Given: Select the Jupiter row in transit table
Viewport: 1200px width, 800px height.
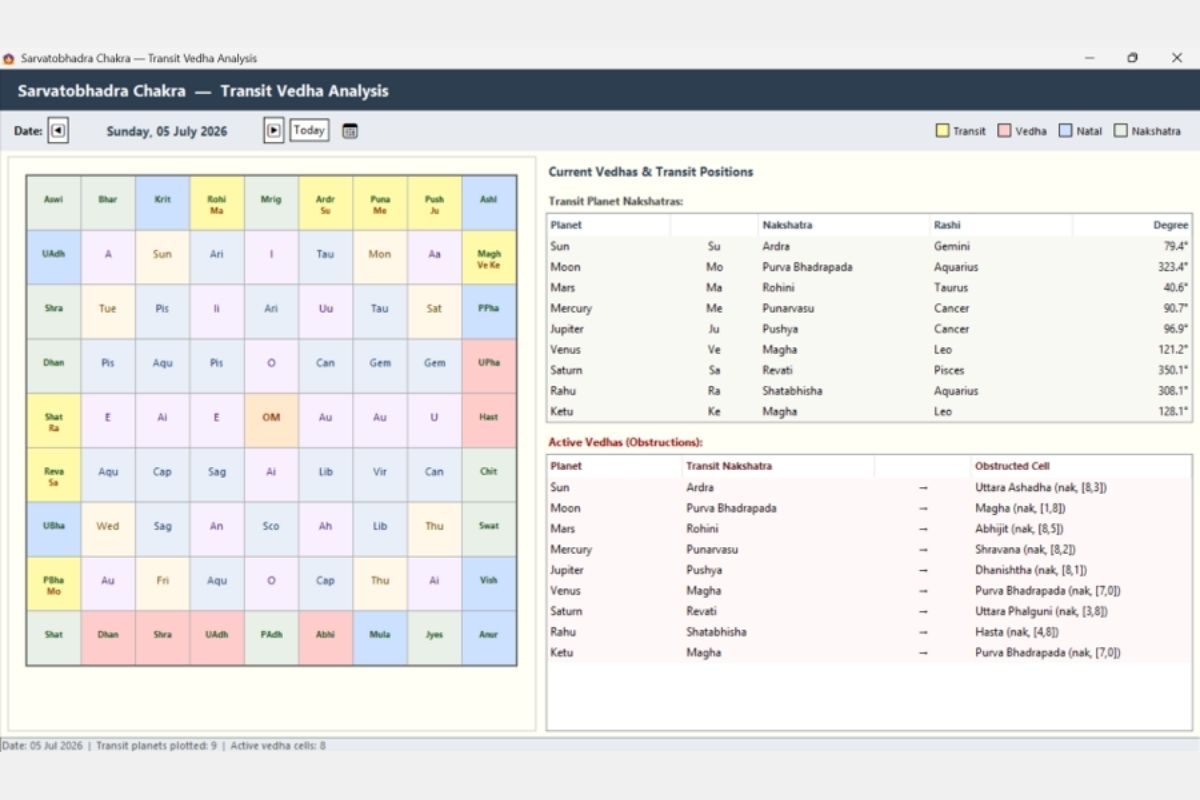Looking at the screenshot, I should (x=869, y=329).
